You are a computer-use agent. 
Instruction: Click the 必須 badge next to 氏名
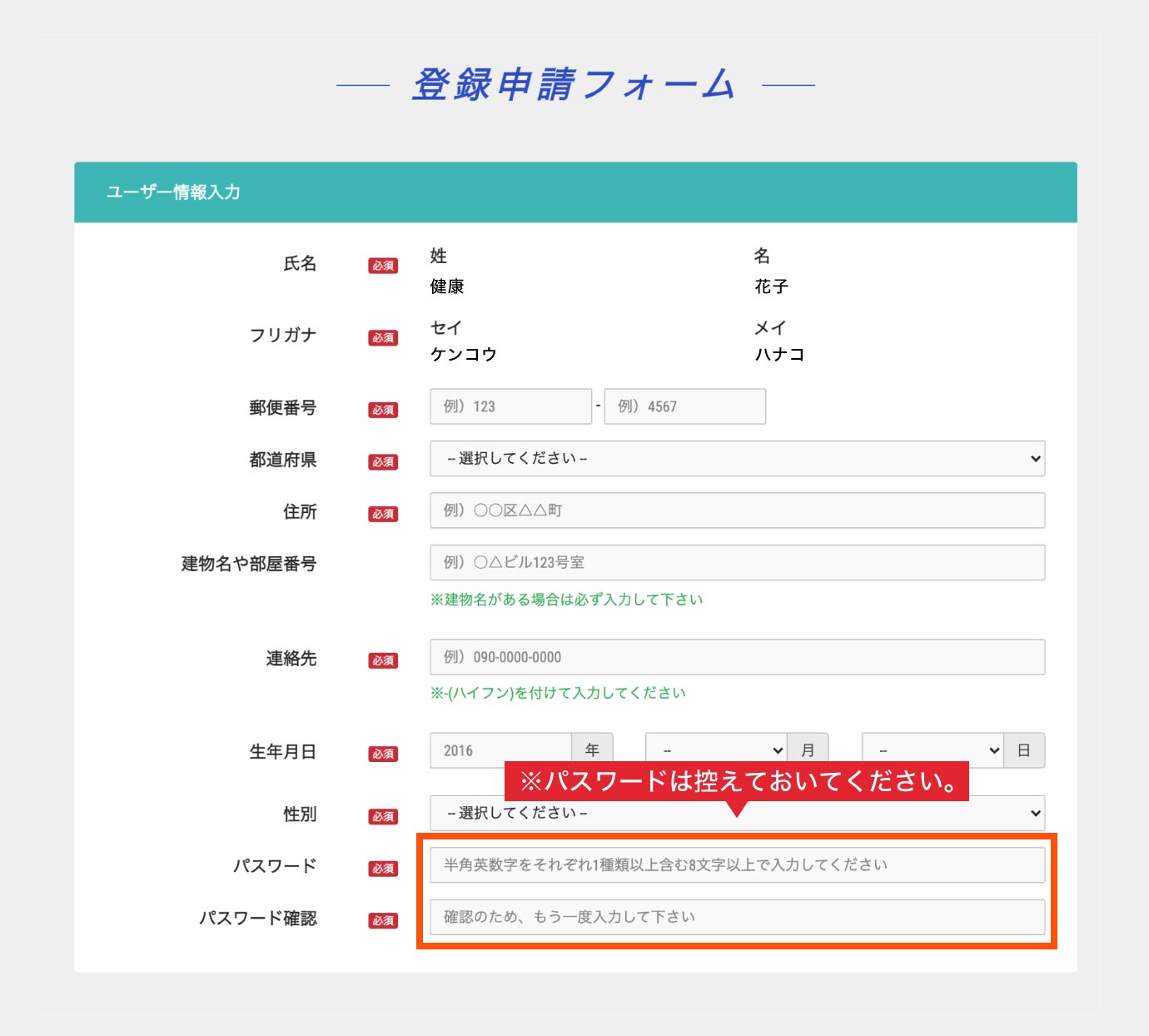tap(383, 266)
